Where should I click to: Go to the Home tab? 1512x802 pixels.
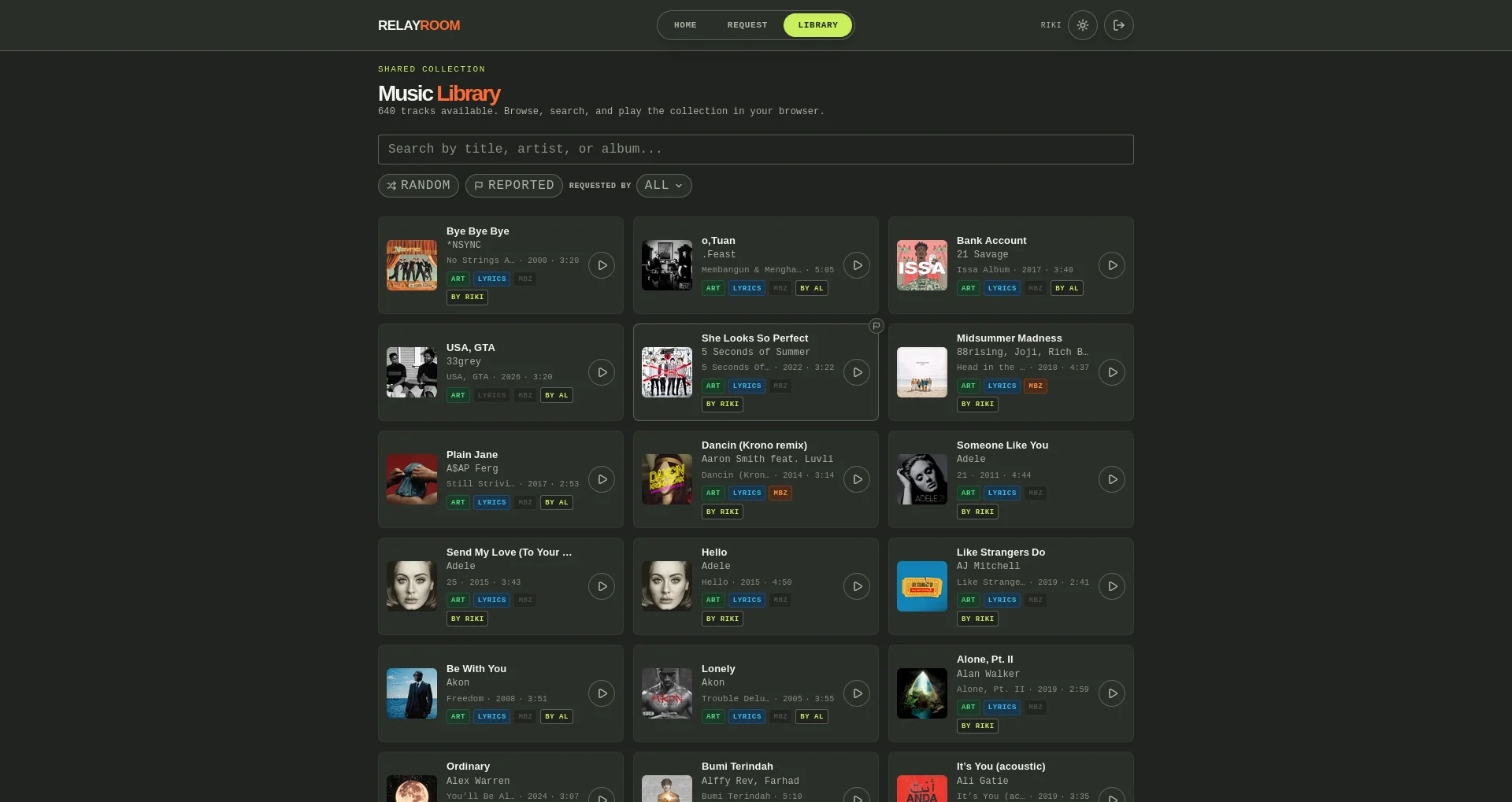[x=685, y=25]
